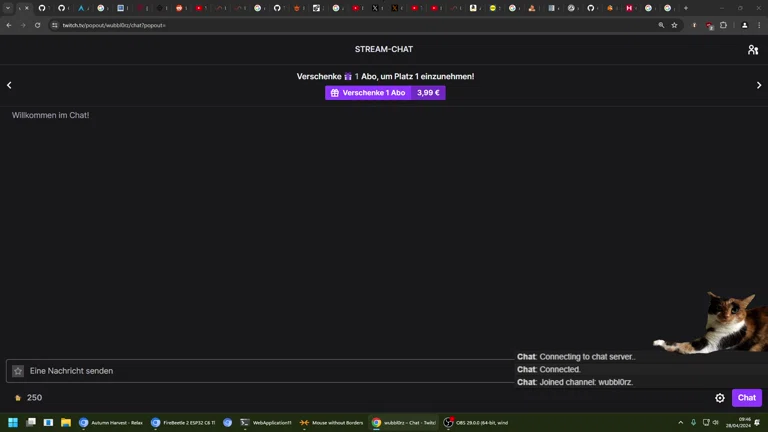Click the channel points icon showing 250

(18, 398)
